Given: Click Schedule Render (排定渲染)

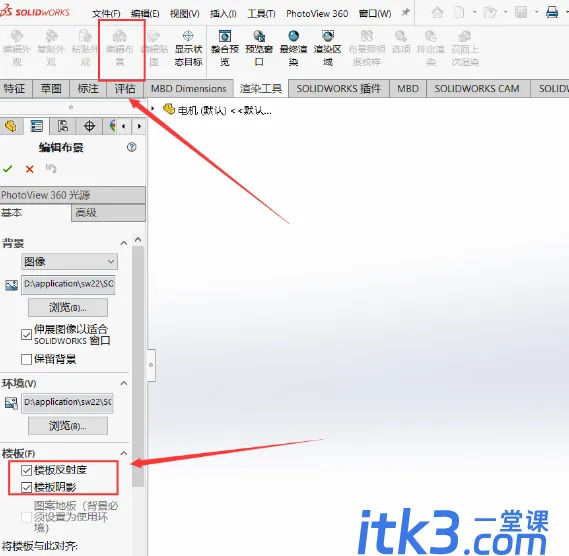Looking at the screenshot, I should (x=431, y=48).
